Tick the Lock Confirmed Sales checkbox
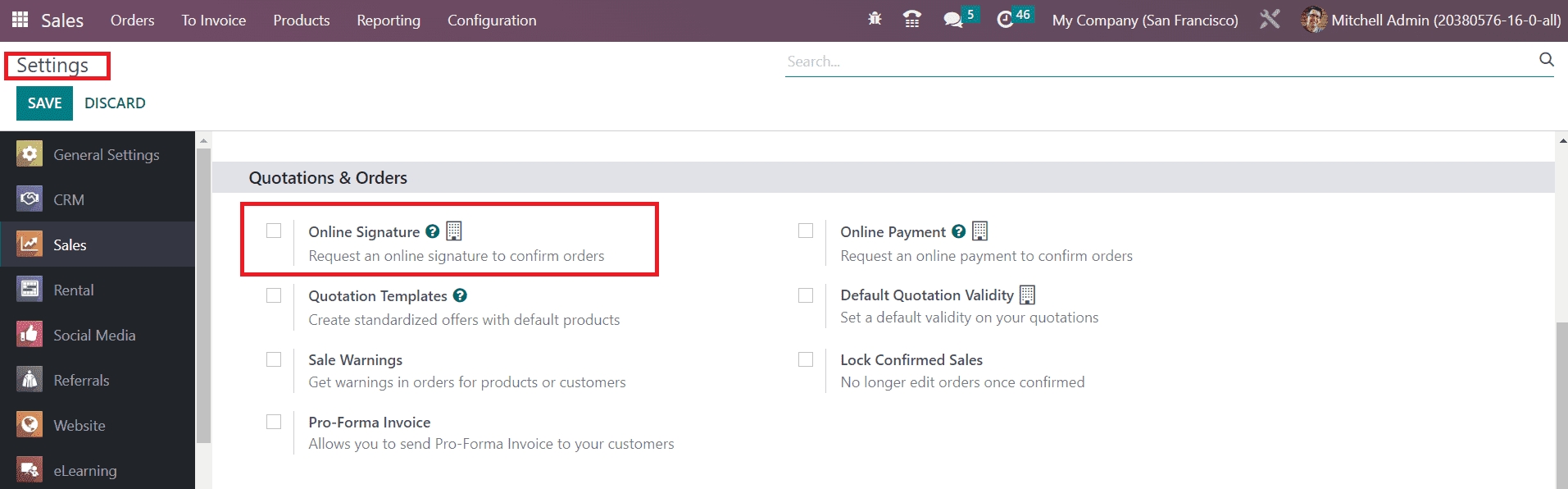Image resolution: width=1568 pixels, height=489 pixels. [x=806, y=359]
